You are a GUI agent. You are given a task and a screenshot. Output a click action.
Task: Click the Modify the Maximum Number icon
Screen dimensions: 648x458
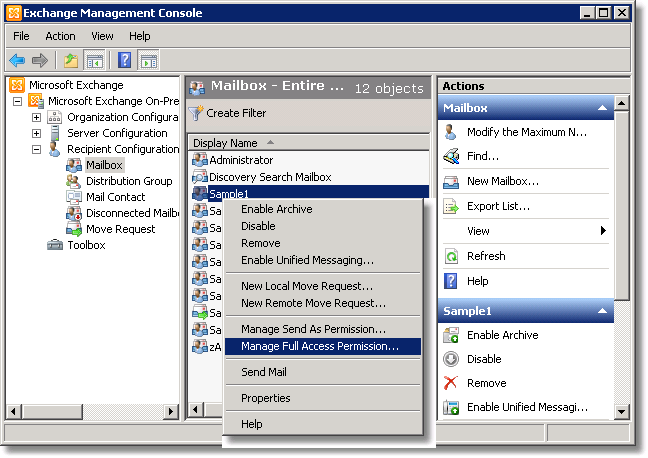[451, 132]
